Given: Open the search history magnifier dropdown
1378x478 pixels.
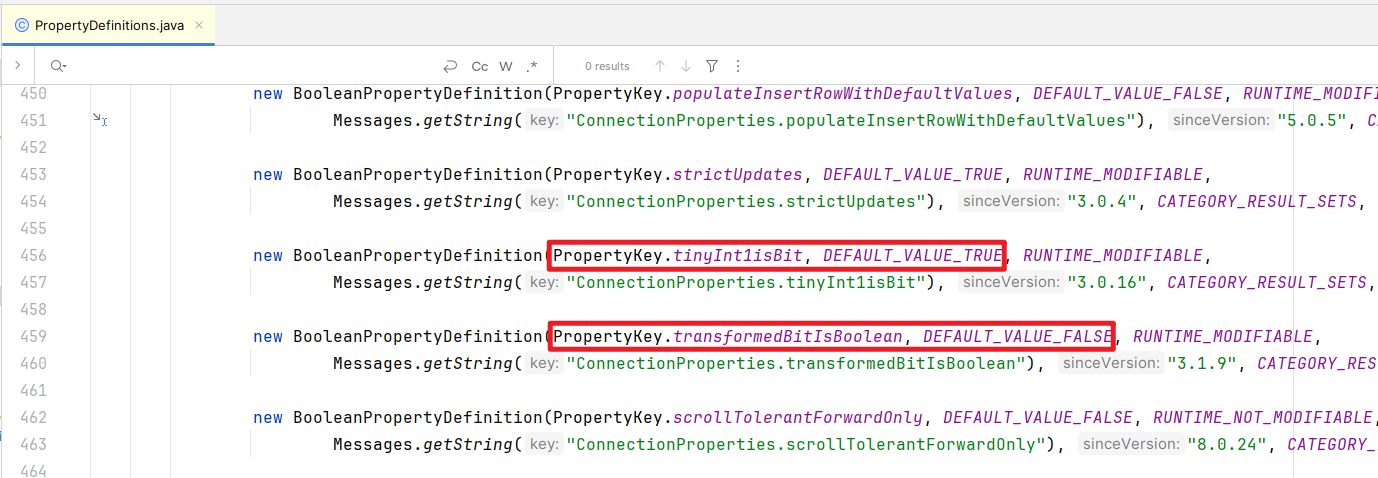Looking at the screenshot, I should (57, 66).
